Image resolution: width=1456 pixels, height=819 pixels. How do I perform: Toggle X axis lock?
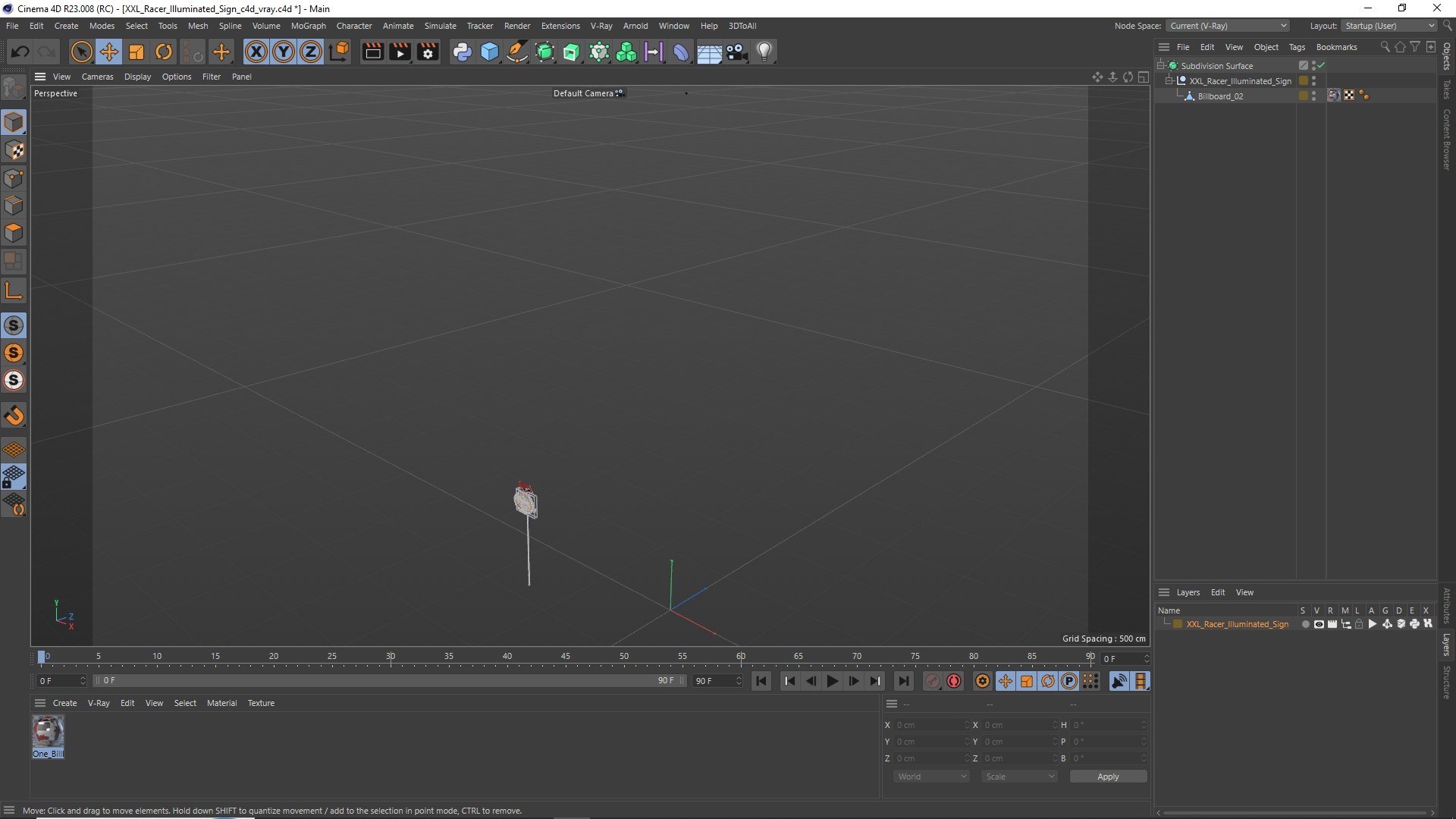coord(256,52)
